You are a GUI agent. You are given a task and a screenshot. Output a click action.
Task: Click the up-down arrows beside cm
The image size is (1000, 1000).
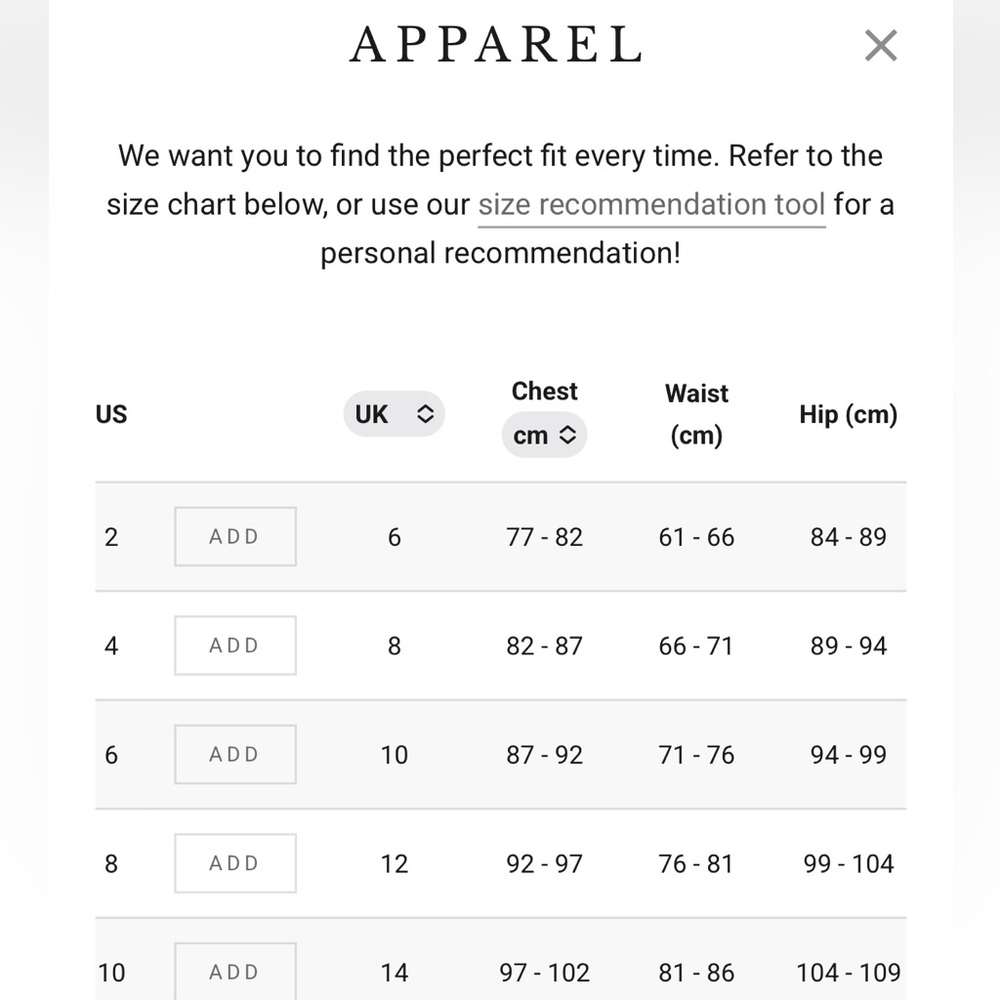click(x=568, y=435)
